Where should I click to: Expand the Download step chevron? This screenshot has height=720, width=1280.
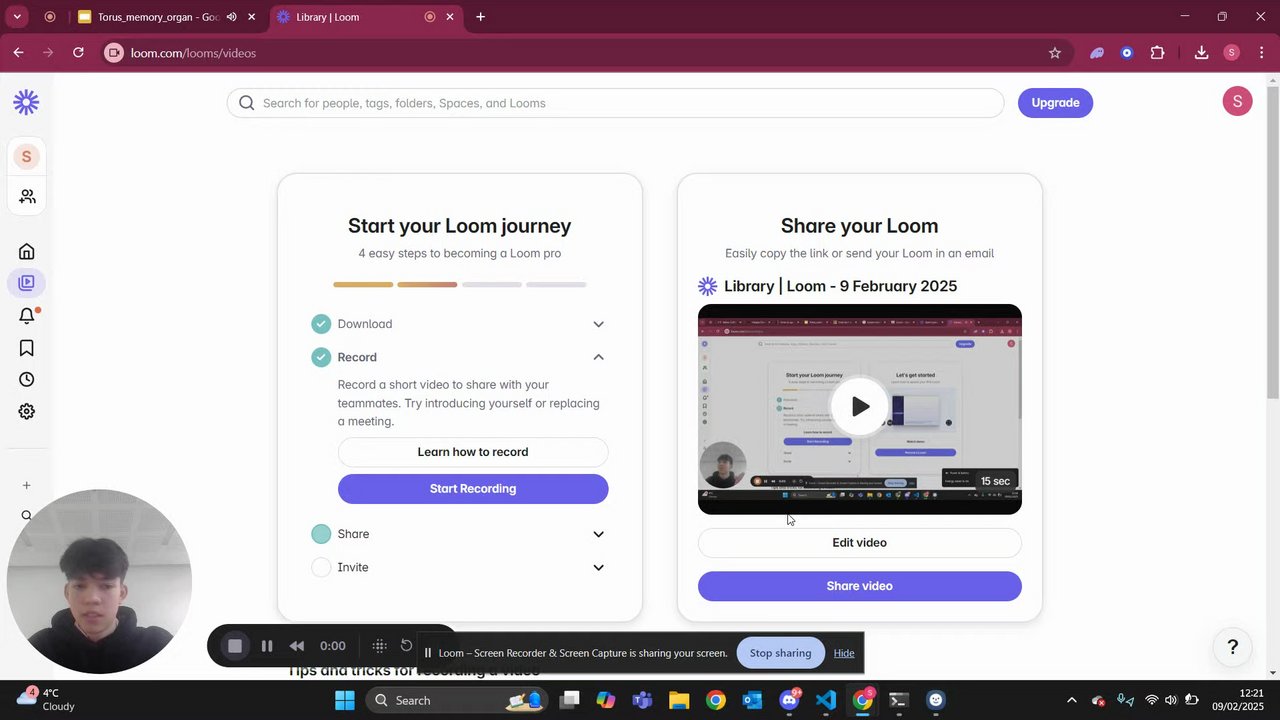click(x=598, y=324)
